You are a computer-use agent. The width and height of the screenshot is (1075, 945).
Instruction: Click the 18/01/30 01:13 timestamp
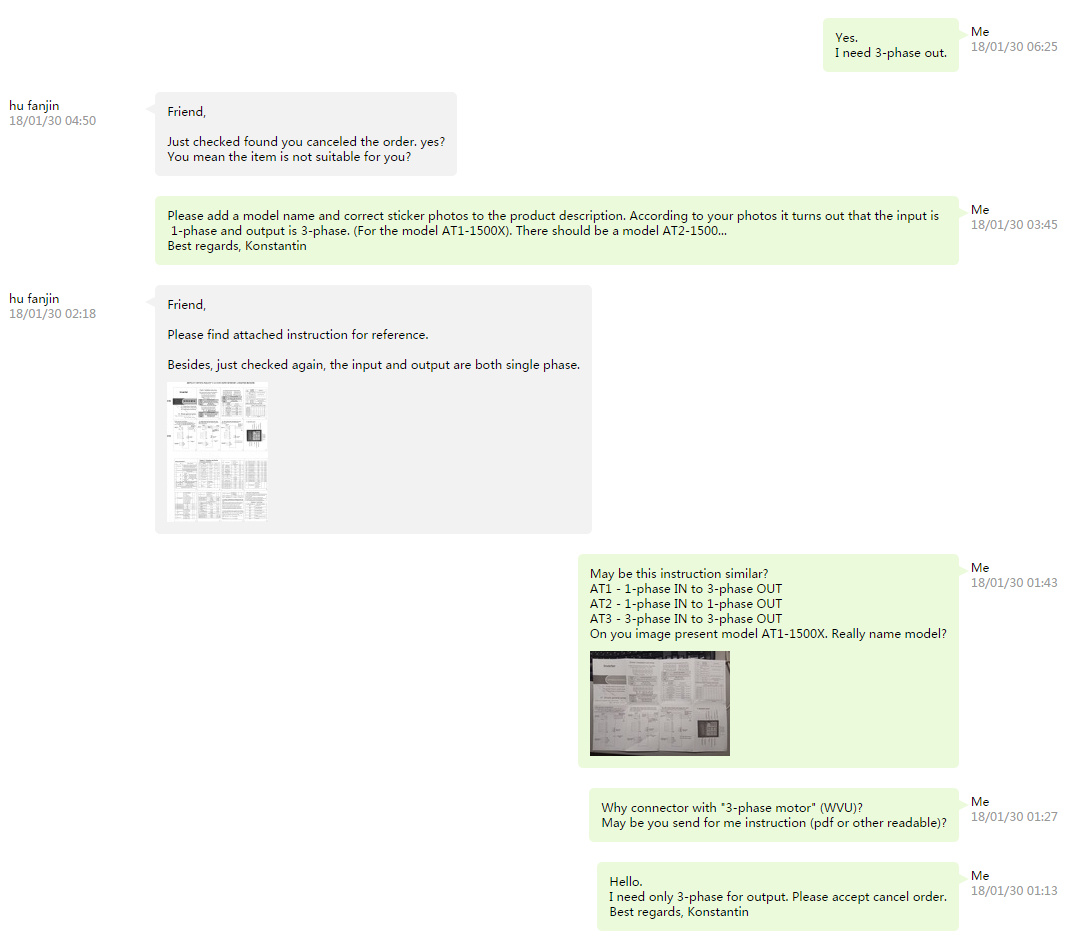coord(1014,890)
